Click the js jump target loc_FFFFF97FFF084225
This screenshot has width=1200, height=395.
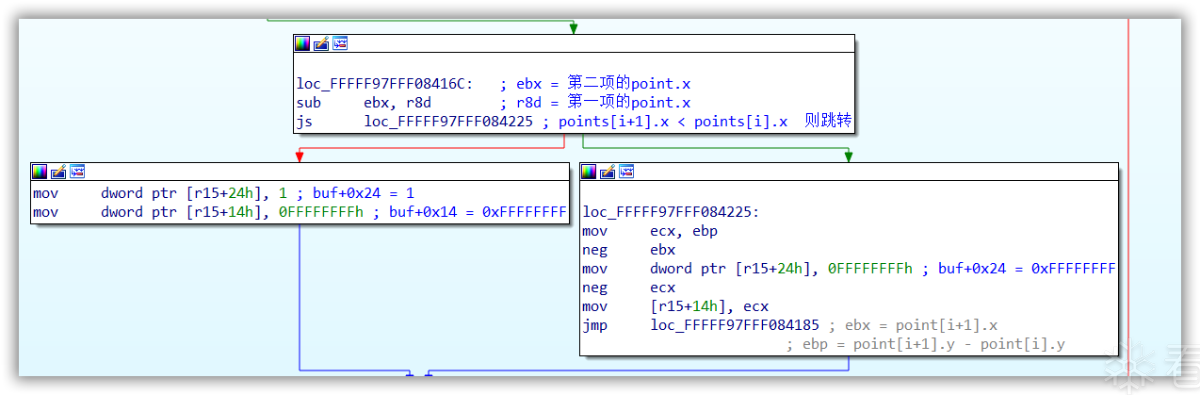coord(449,122)
